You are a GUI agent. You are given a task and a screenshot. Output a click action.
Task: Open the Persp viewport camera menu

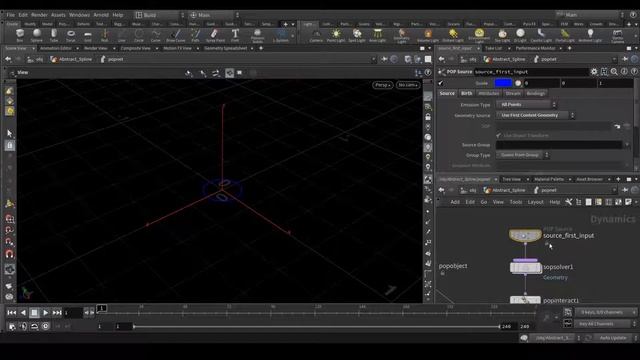pos(382,85)
